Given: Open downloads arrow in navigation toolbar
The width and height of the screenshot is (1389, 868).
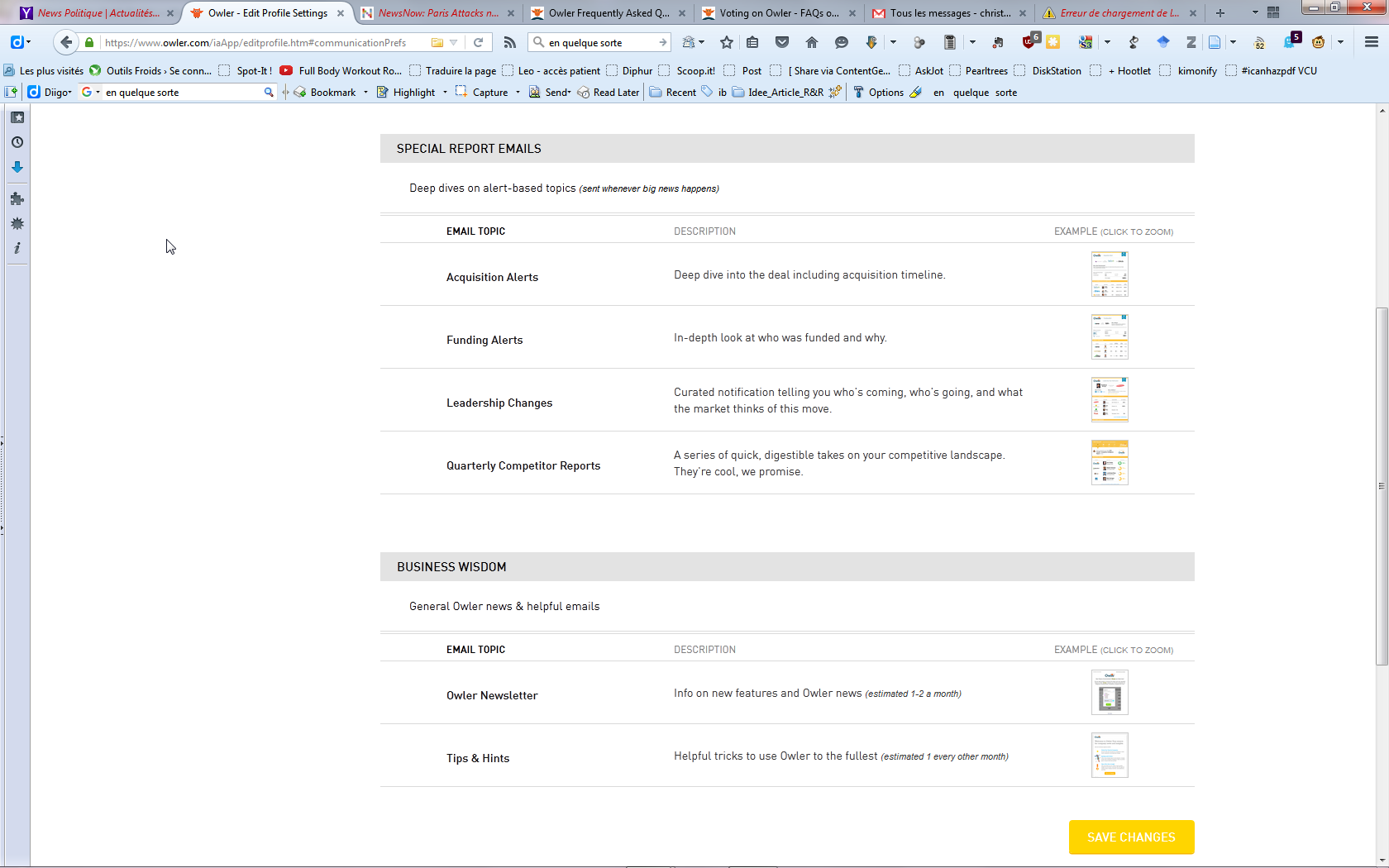Looking at the screenshot, I should 871,42.
